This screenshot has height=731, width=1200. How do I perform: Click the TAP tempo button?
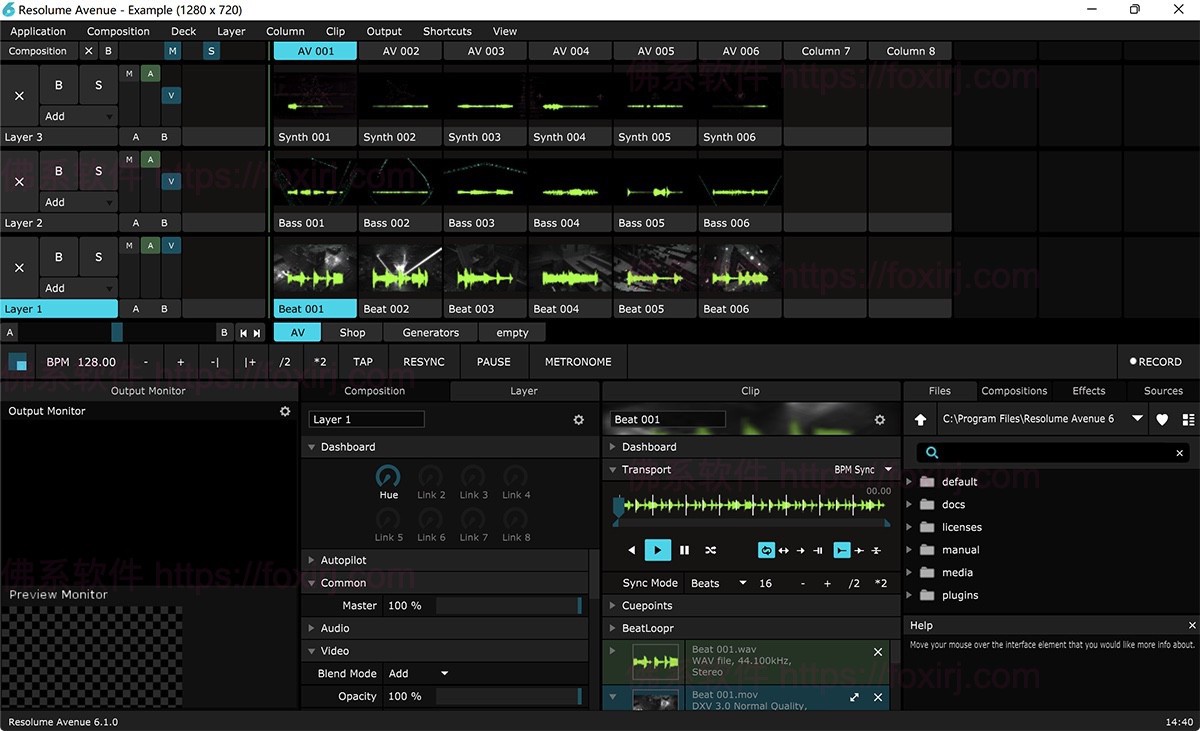coord(362,361)
